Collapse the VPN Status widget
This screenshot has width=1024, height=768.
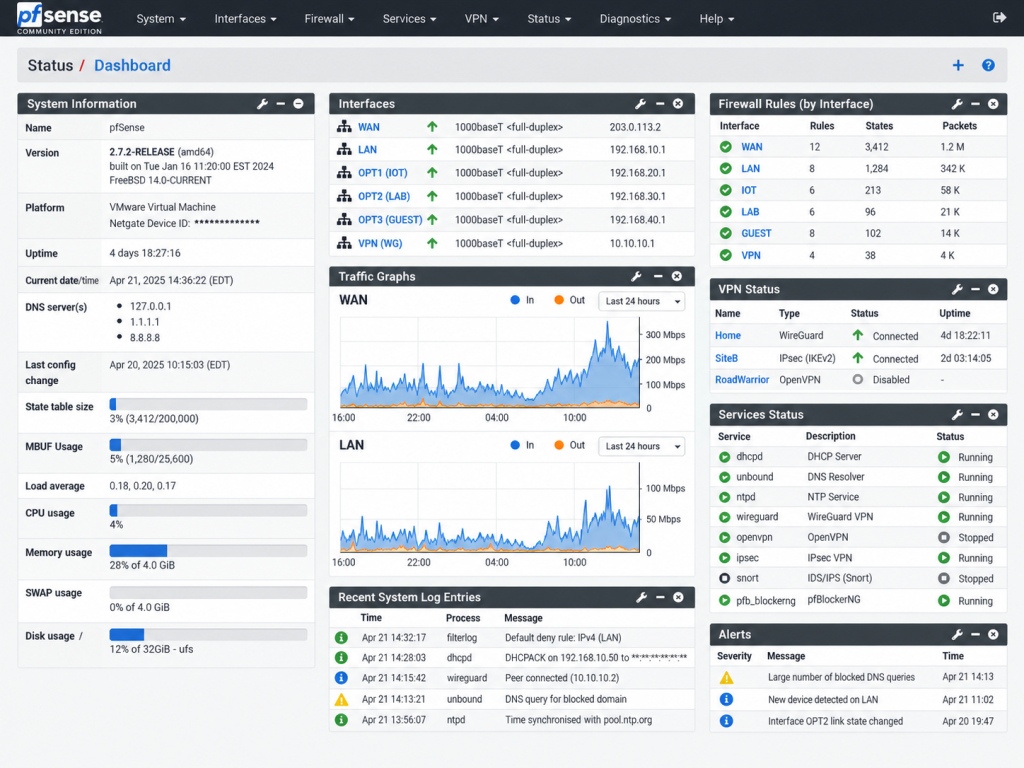click(x=975, y=289)
